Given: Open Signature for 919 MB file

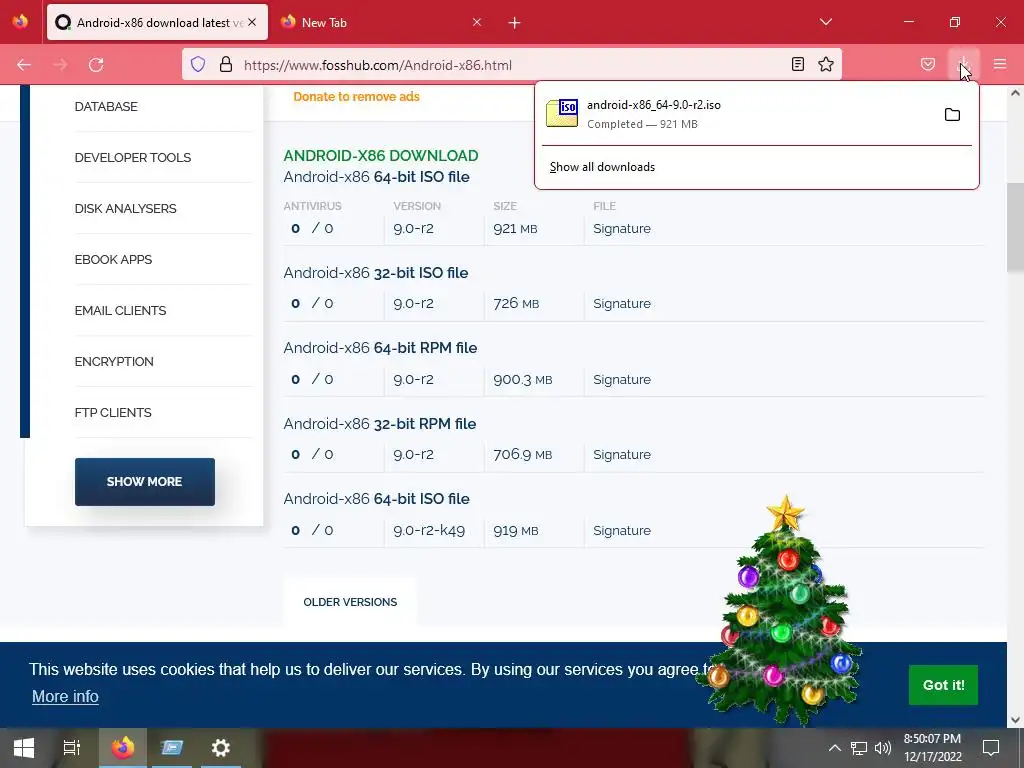Looking at the screenshot, I should click(622, 530).
